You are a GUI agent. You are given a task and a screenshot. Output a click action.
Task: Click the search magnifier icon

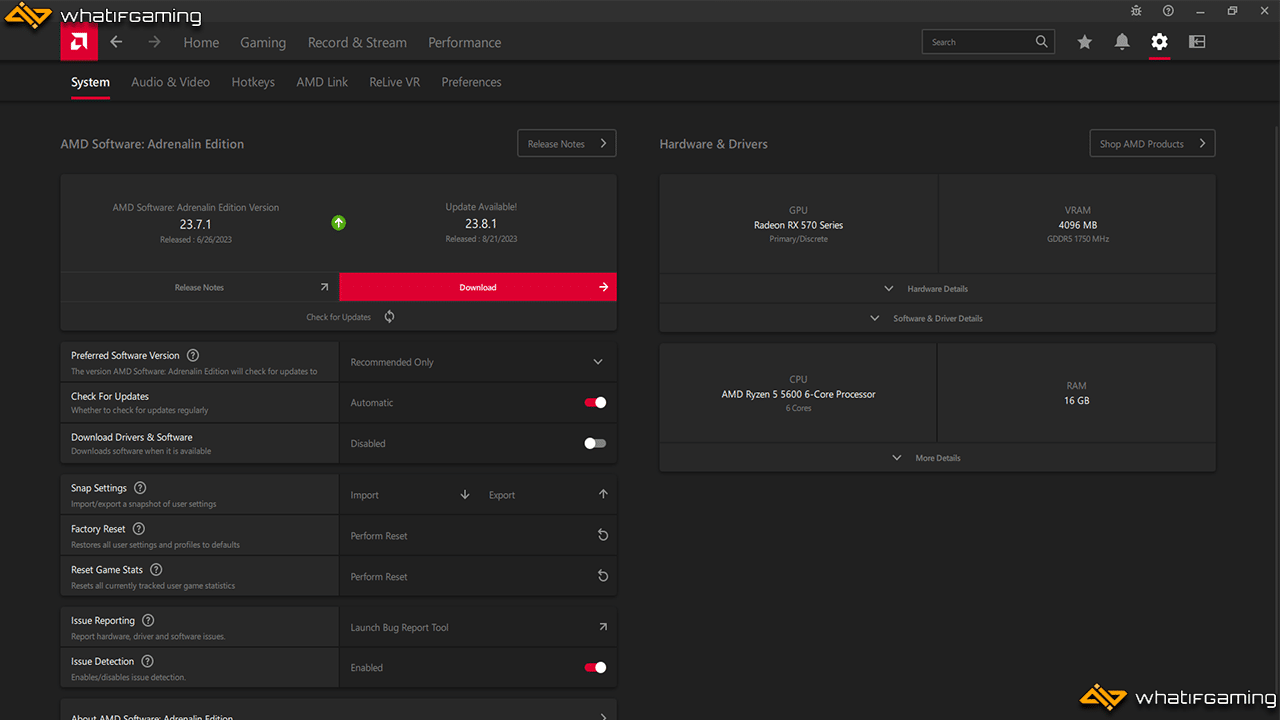point(1042,42)
